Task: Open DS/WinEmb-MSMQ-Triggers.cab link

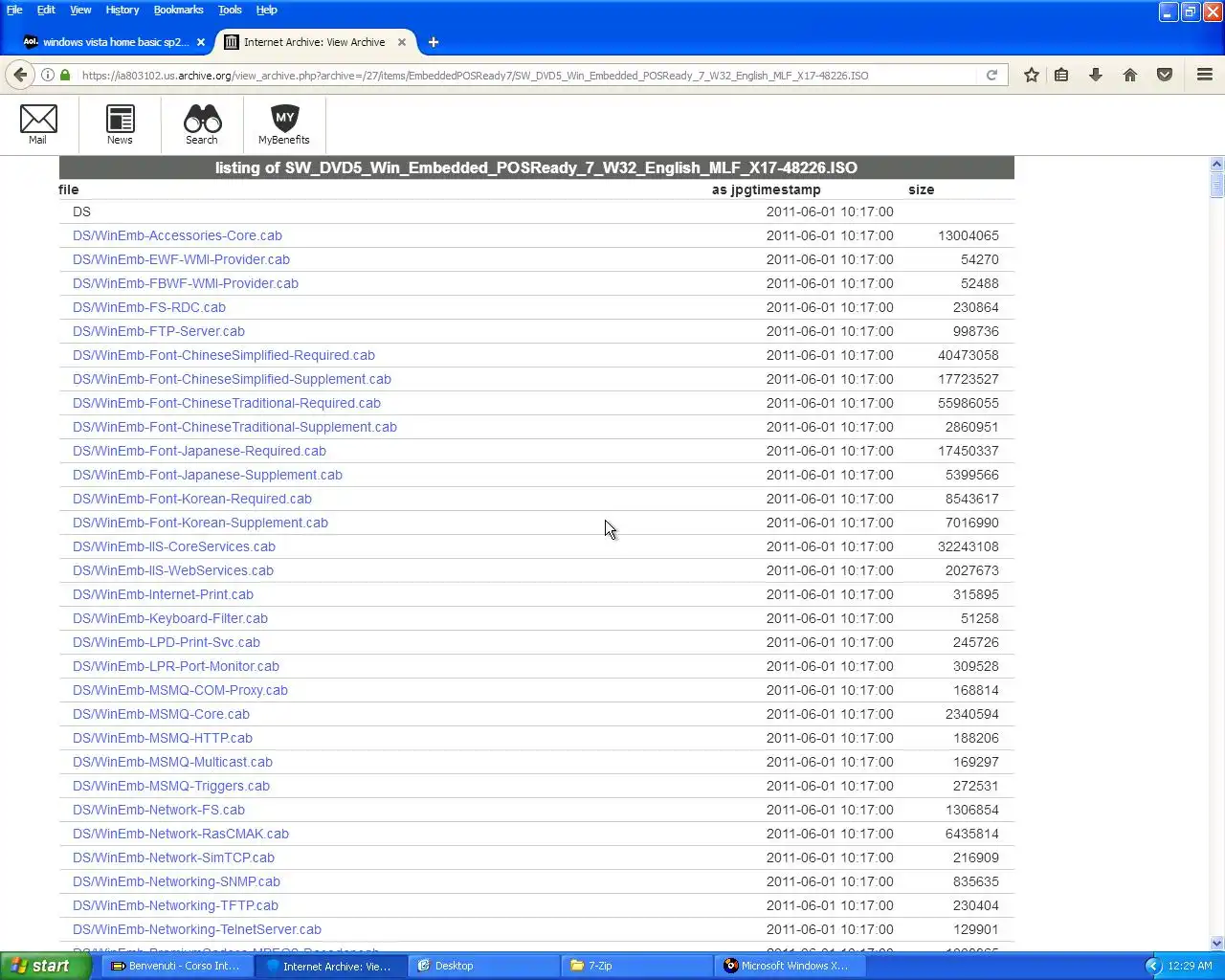Action: coord(171,786)
